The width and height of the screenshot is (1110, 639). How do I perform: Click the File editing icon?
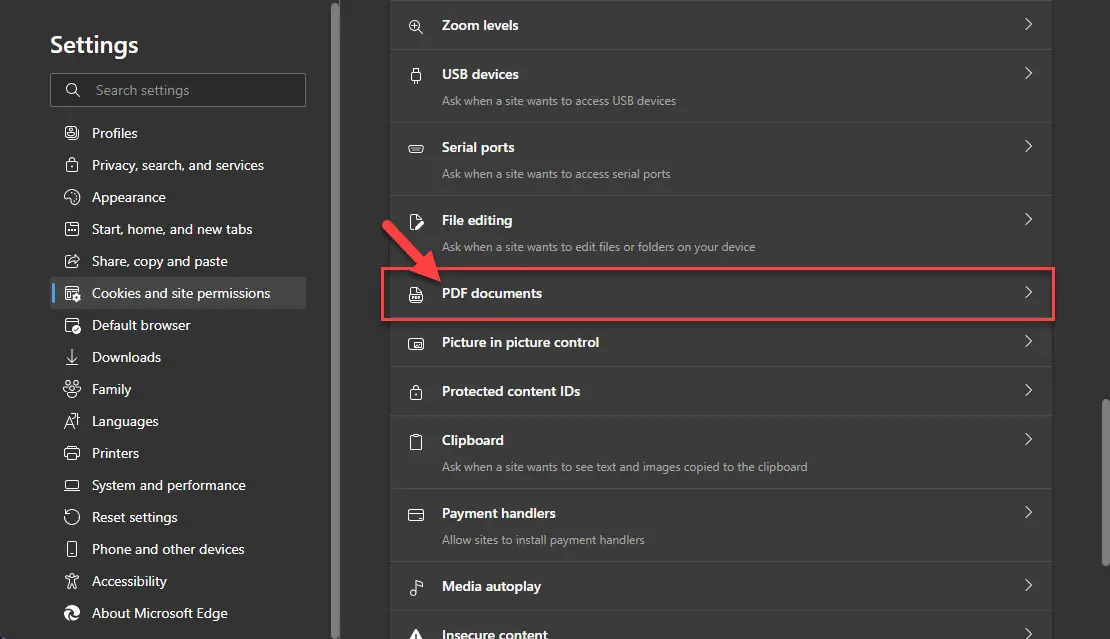point(416,220)
